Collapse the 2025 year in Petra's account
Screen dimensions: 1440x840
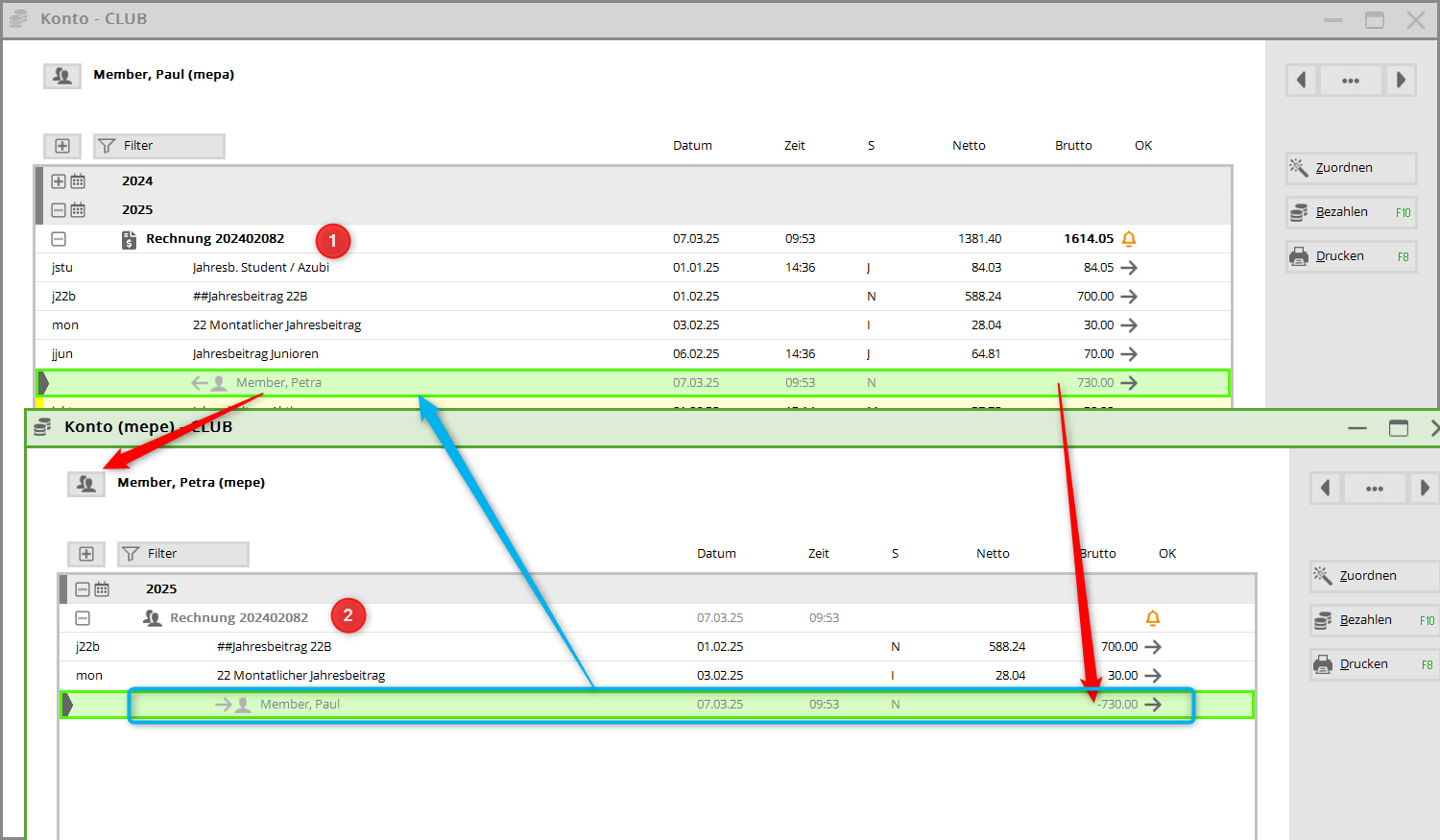(x=83, y=589)
